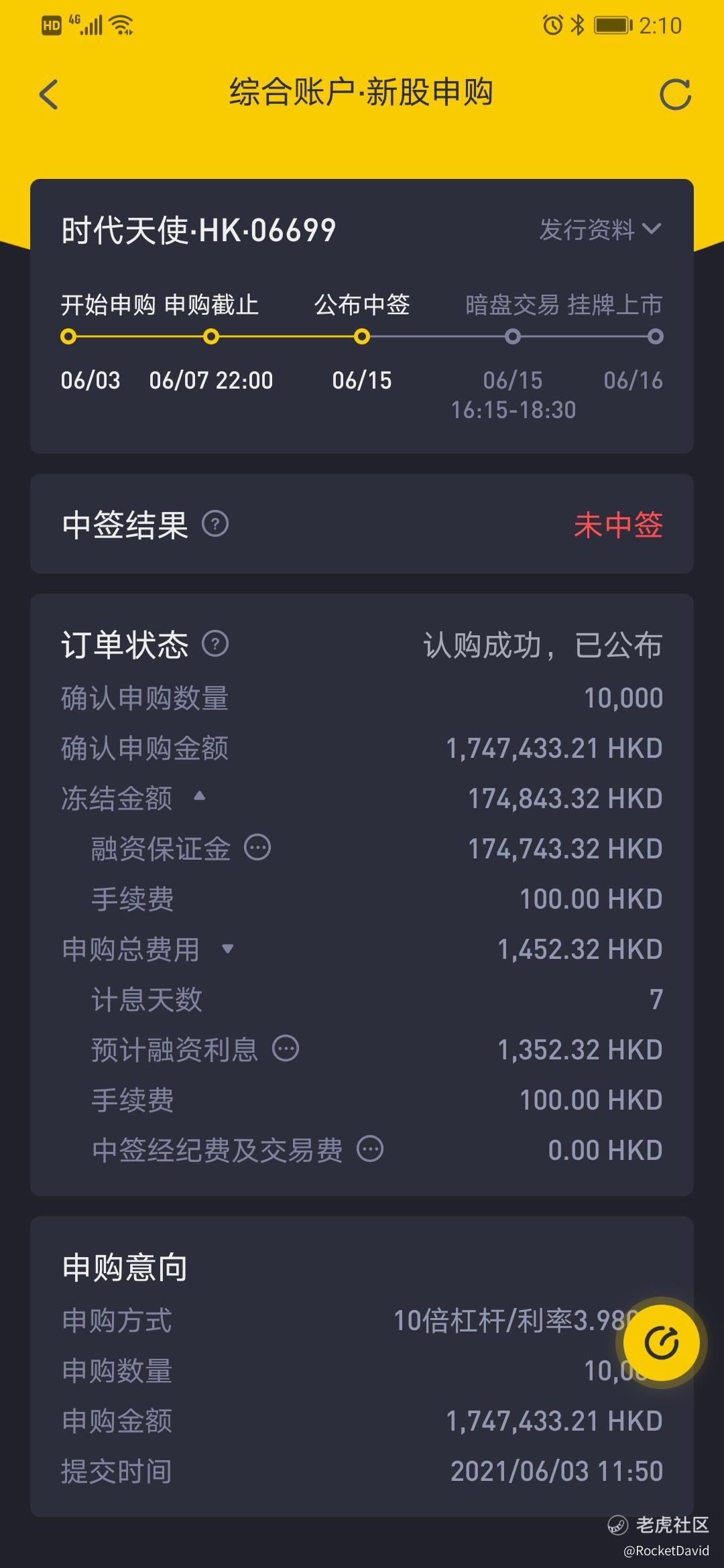
Task: Go back using the top-left arrow
Action: coord(49,94)
